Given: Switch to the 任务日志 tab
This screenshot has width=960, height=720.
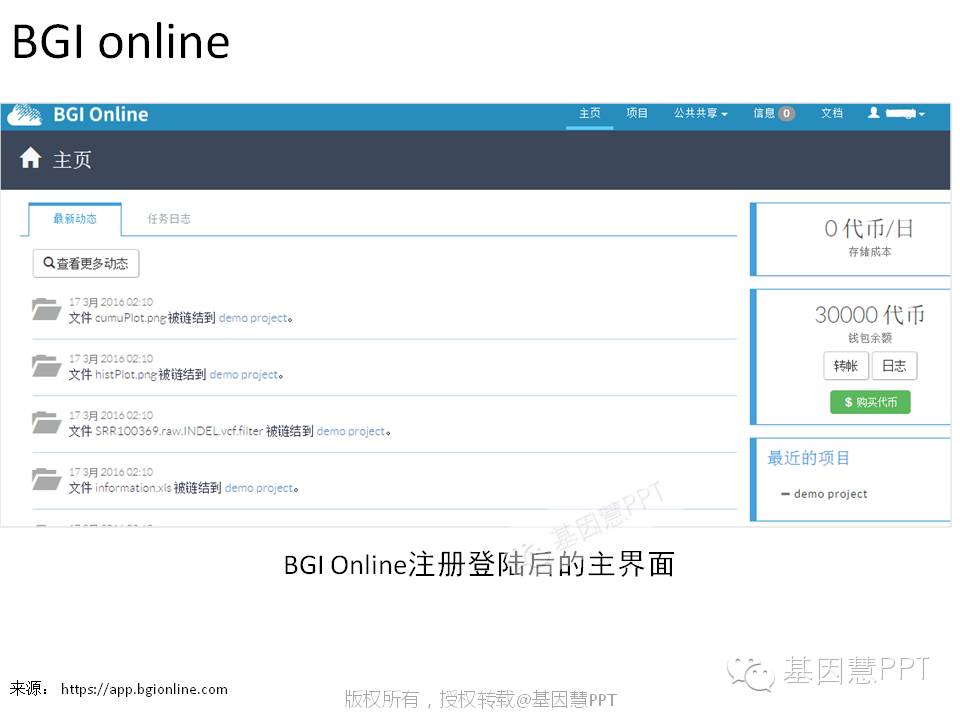Looking at the screenshot, I should click(x=169, y=219).
